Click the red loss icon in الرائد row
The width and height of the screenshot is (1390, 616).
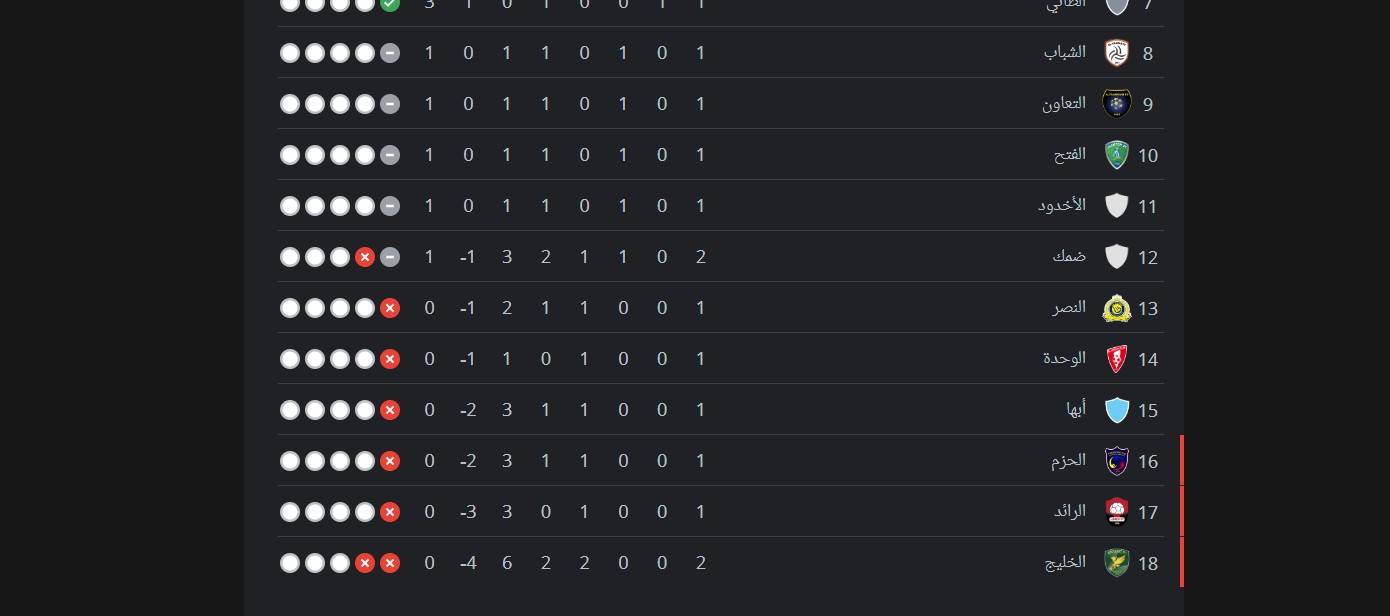pos(390,512)
